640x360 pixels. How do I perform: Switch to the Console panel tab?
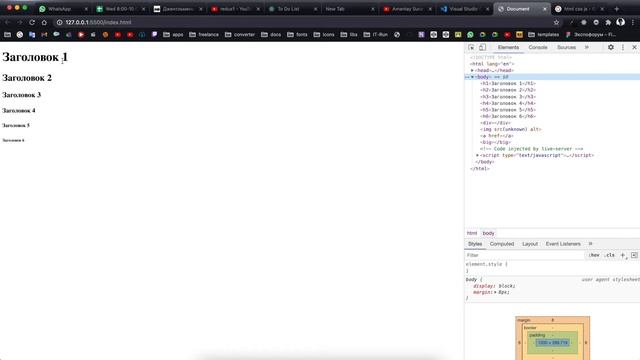coord(538,47)
